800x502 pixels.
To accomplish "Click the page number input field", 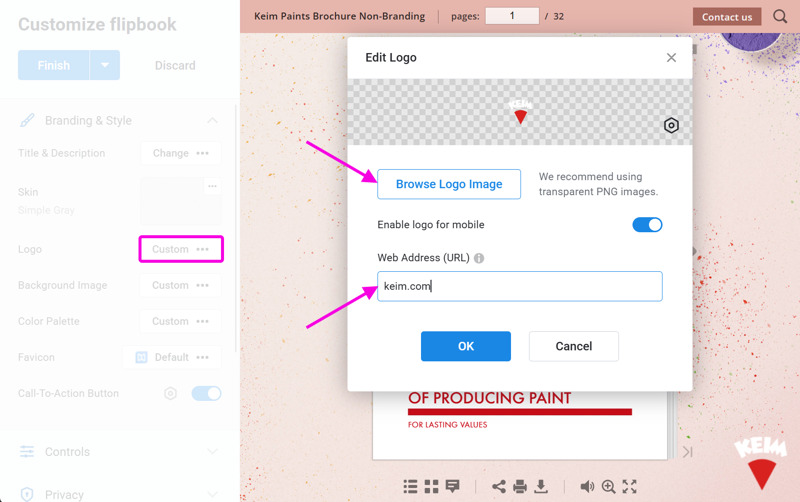I will pos(512,16).
